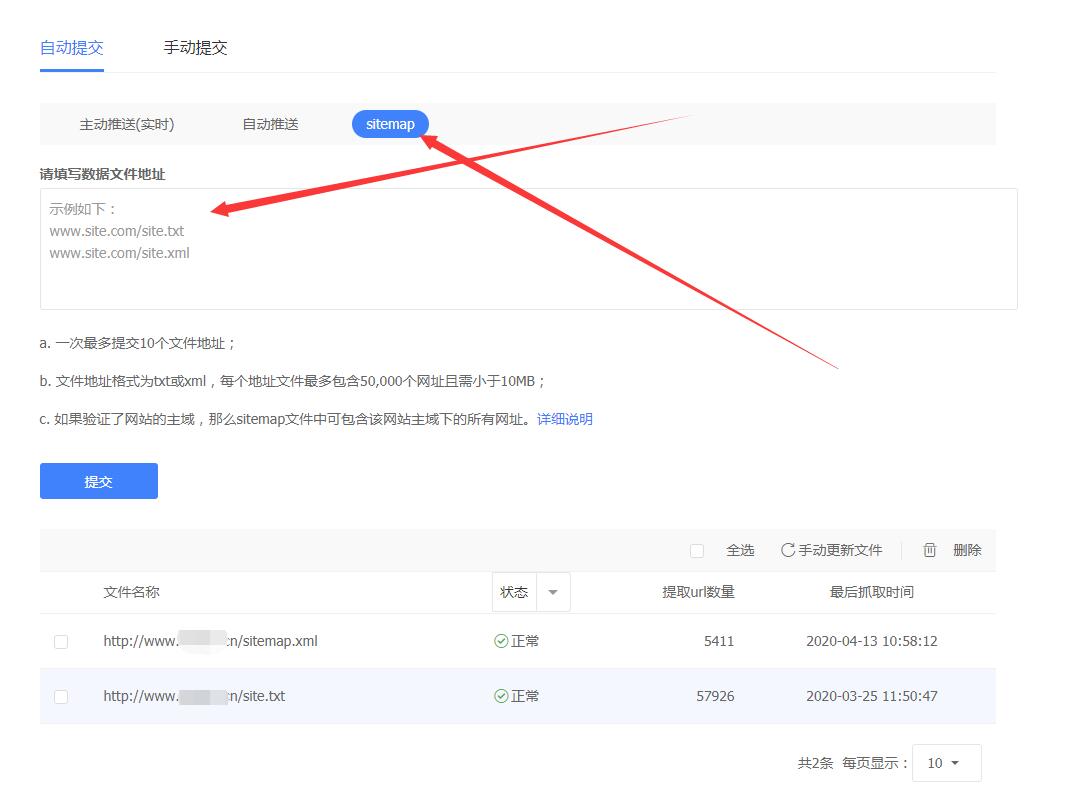The height and width of the screenshot is (805, 1073).
Task: Tick the 全选 select-all checkbox
Action: pyautogui.click(x=697, y=551)
